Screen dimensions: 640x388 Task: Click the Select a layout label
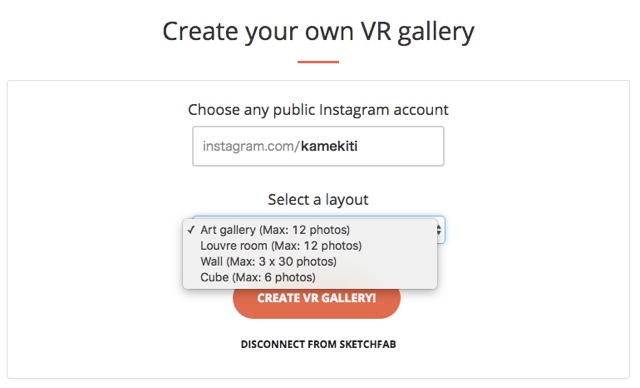click(318, 200)
